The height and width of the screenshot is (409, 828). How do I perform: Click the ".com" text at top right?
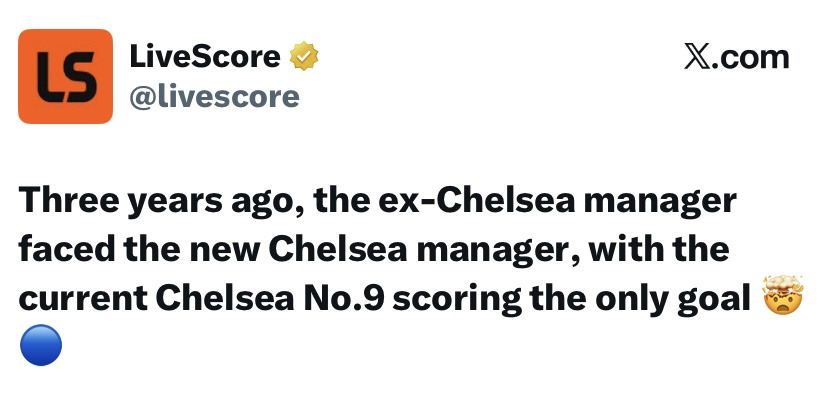[x=752, y=58]
